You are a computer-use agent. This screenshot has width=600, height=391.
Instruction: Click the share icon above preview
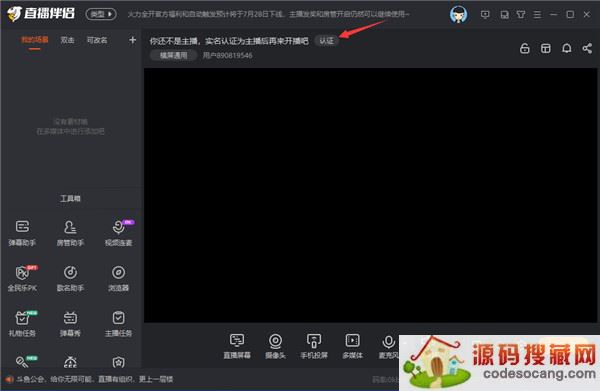click(587, 48)
